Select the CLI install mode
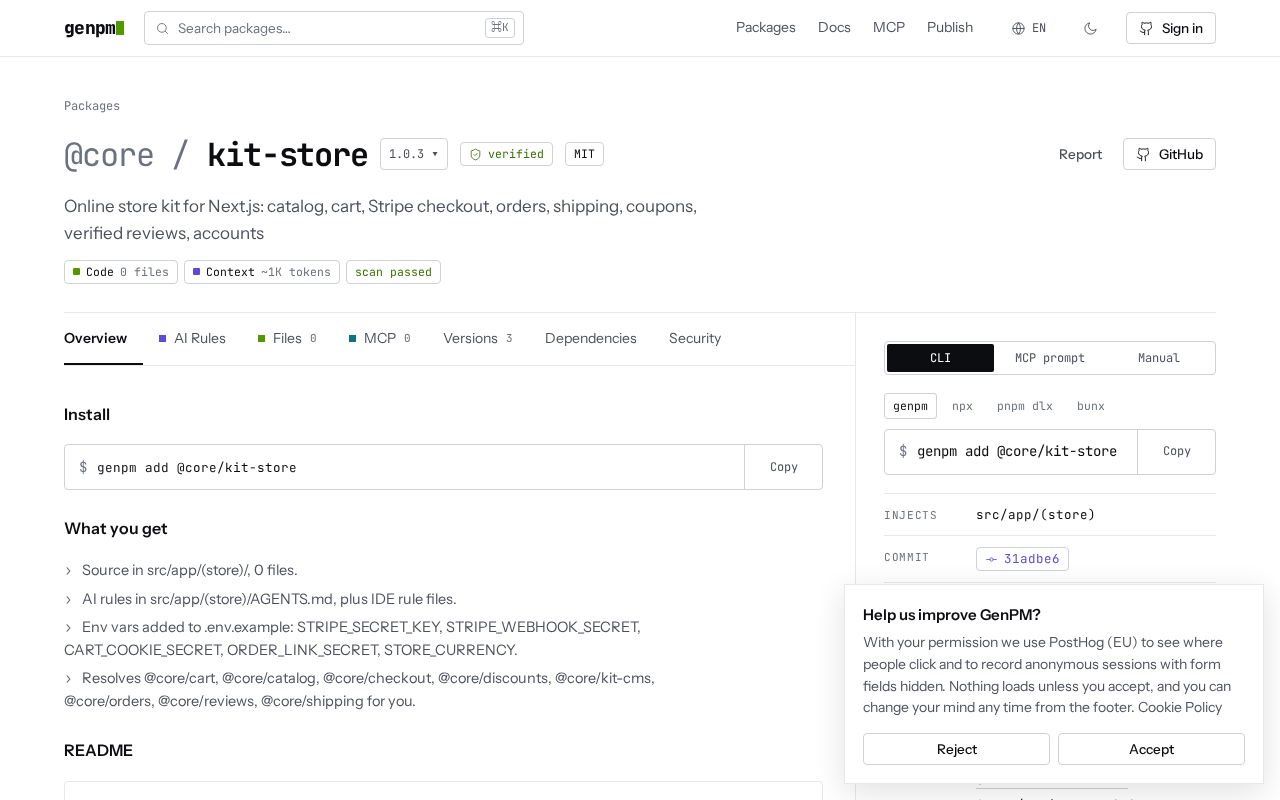This screenshot has height=800, width=1280. pos(940,358)
